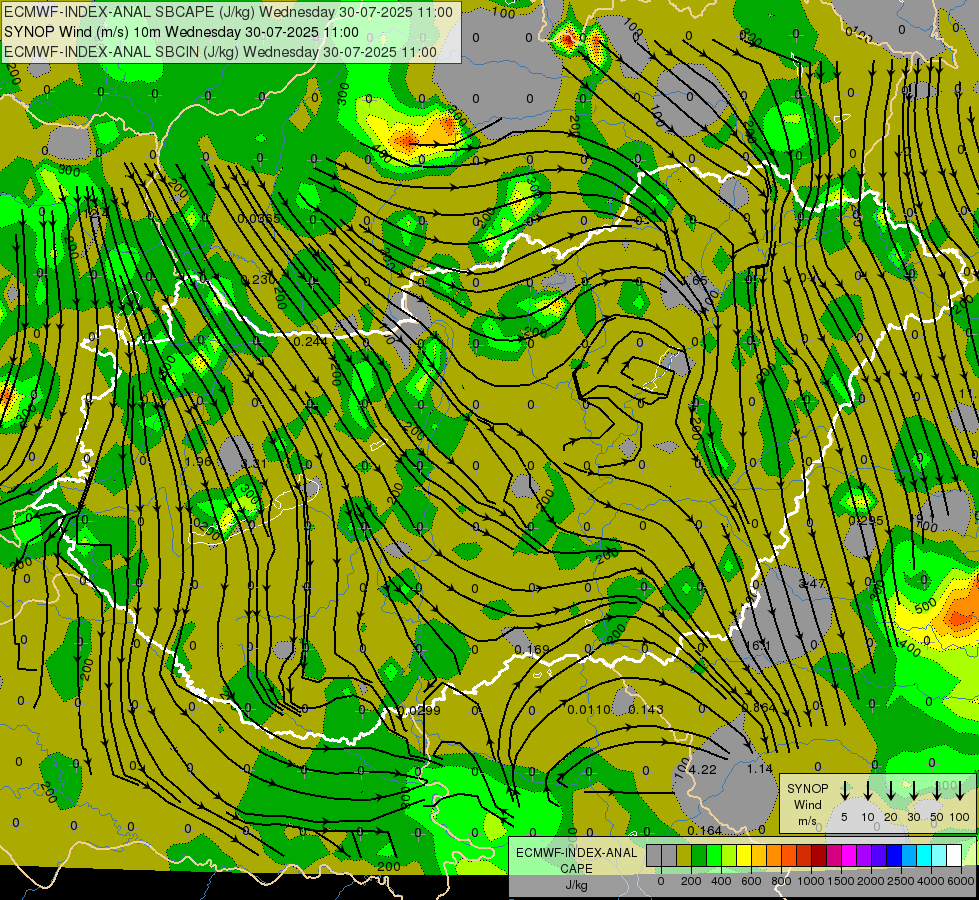Click the '1000' tick label on the color scale
This screenshot has width=979, height=900.
811,881
